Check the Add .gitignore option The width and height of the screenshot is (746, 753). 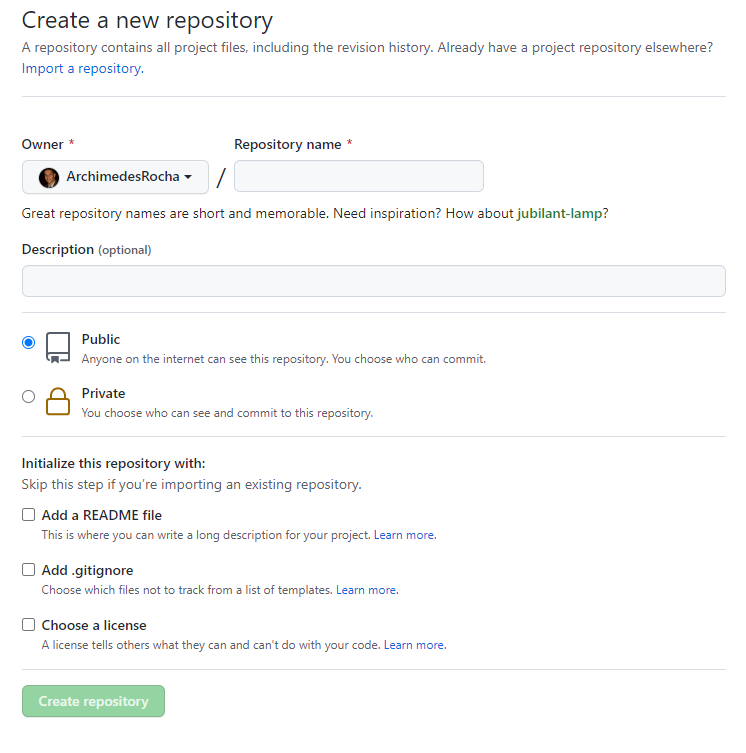[x=29, y=570]
